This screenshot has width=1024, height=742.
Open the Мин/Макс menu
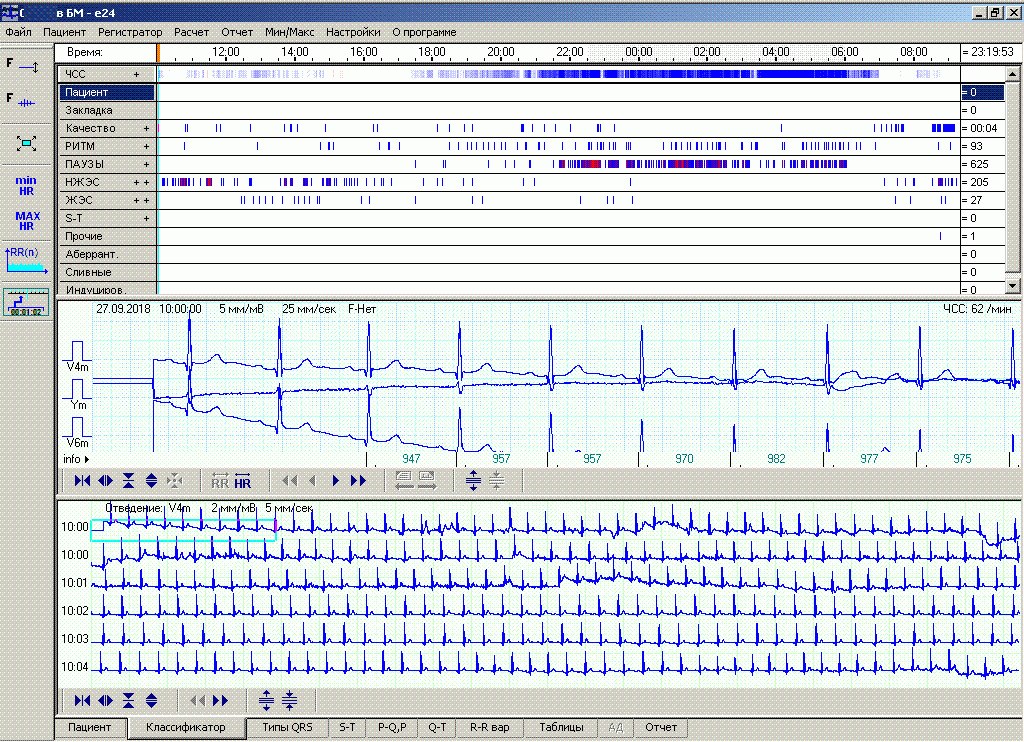coord(289,32)
